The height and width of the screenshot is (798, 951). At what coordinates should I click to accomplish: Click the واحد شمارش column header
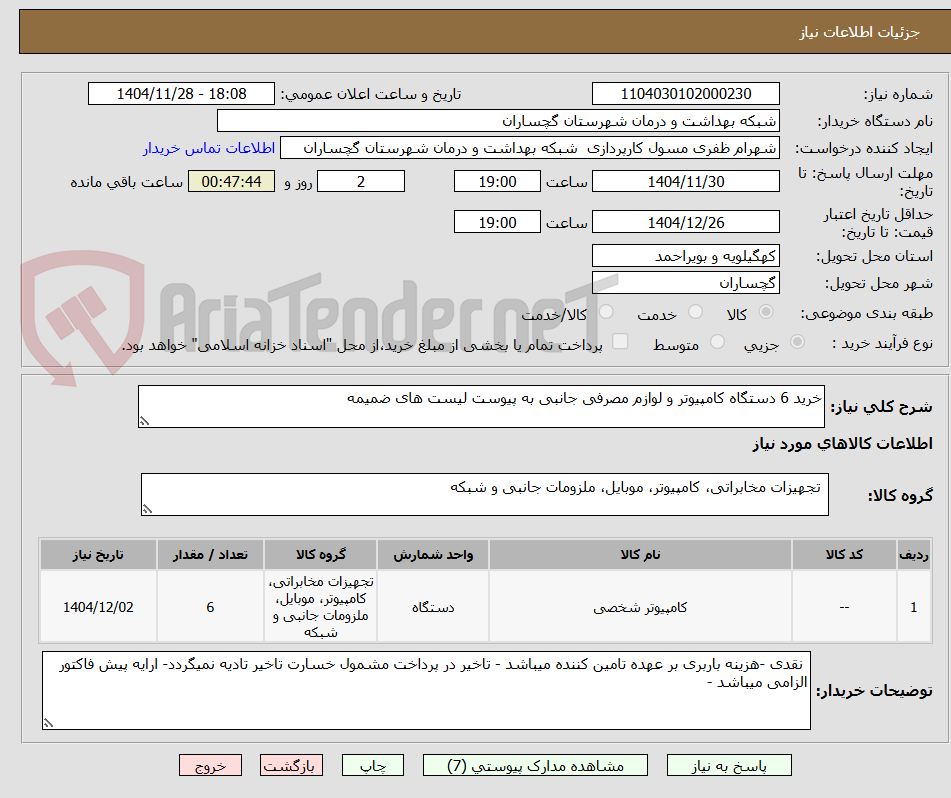point(433,555)
